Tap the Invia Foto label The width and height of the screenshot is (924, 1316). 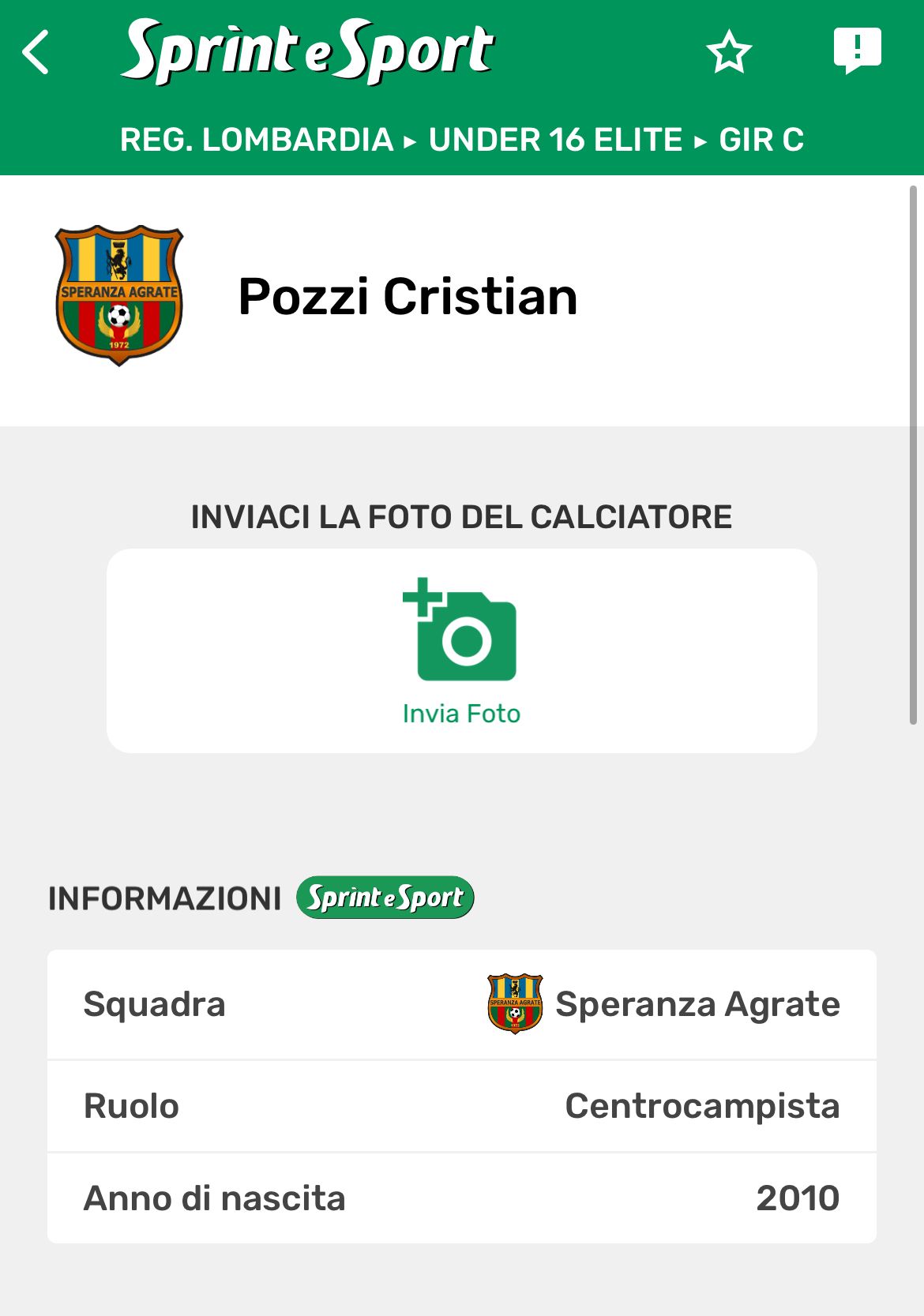461,714
